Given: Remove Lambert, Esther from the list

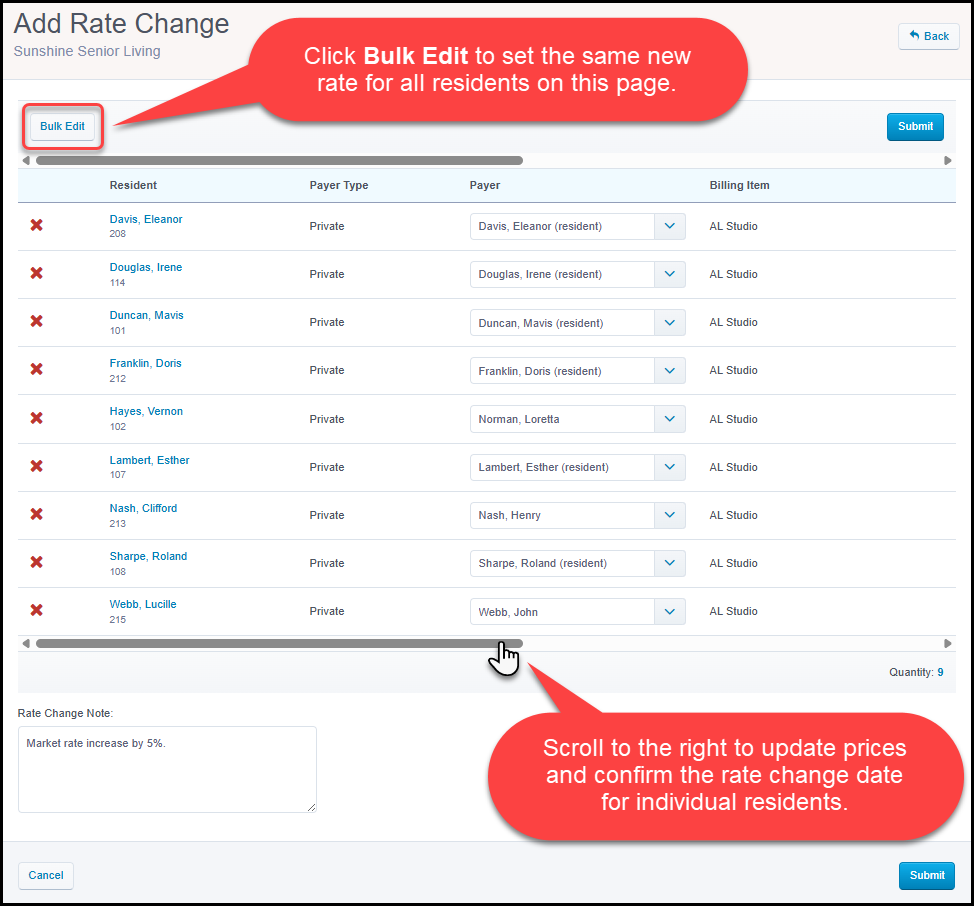Looking at the screenshot, I should 36,466.
